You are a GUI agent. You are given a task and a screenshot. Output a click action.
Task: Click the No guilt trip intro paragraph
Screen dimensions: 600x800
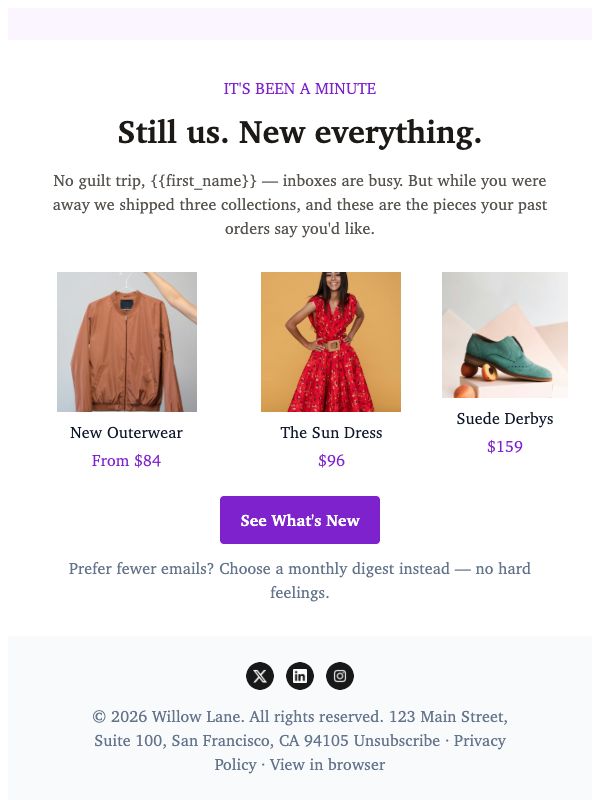[x=299, y=205]
